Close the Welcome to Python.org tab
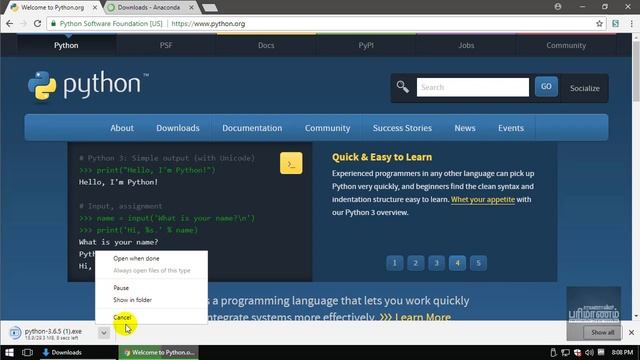Image resolution: width=640 pixels, height=360 pixels. click(x=95, y=7)
